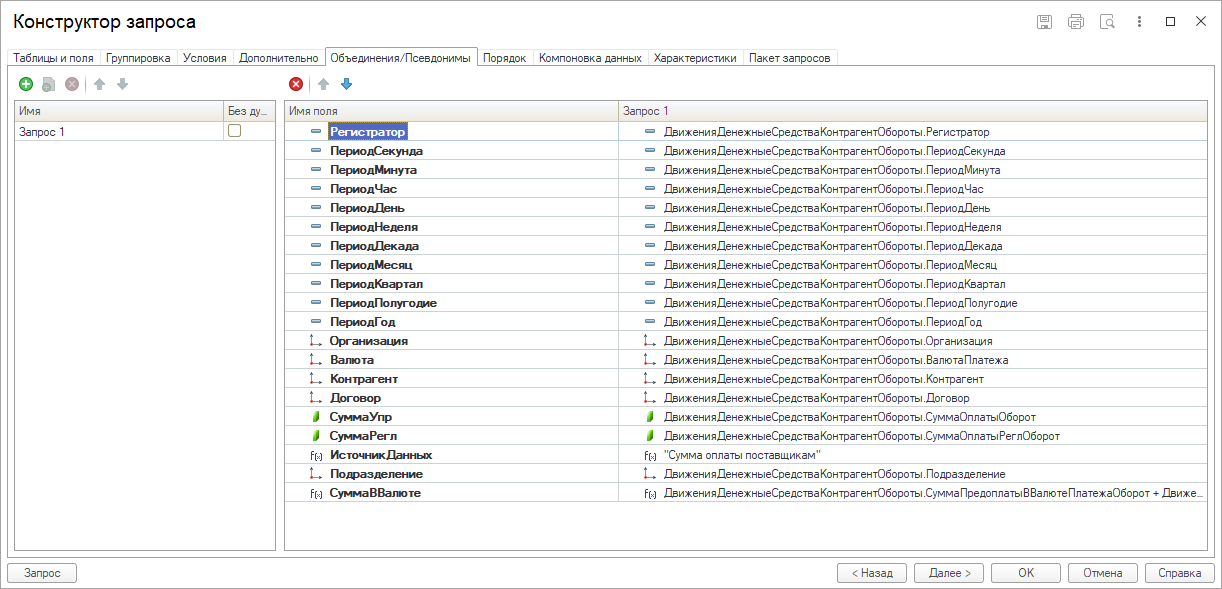
Task: Click the green add query icon
Action: (x=26, y=84)
